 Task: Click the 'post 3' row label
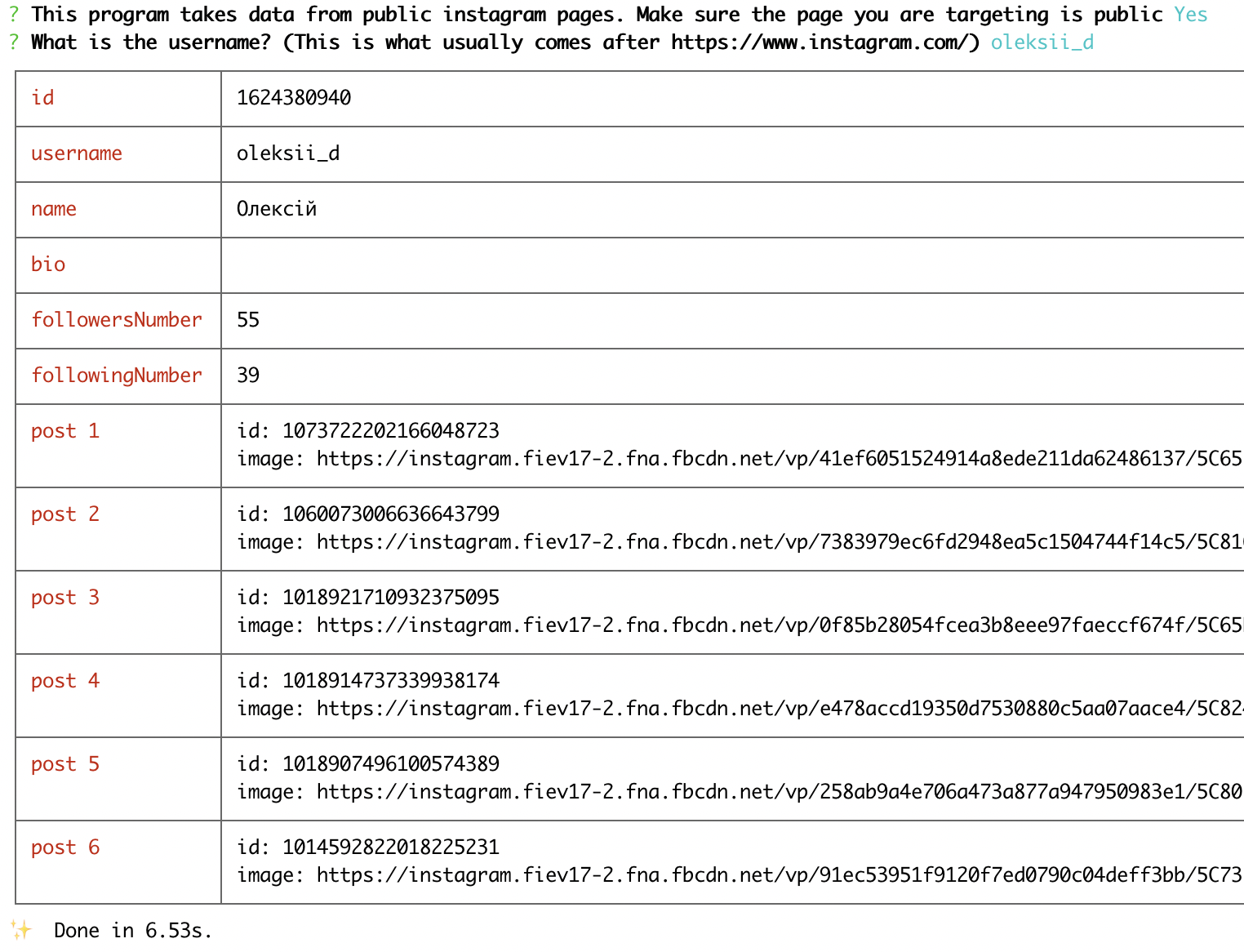(x=64, y=597)
